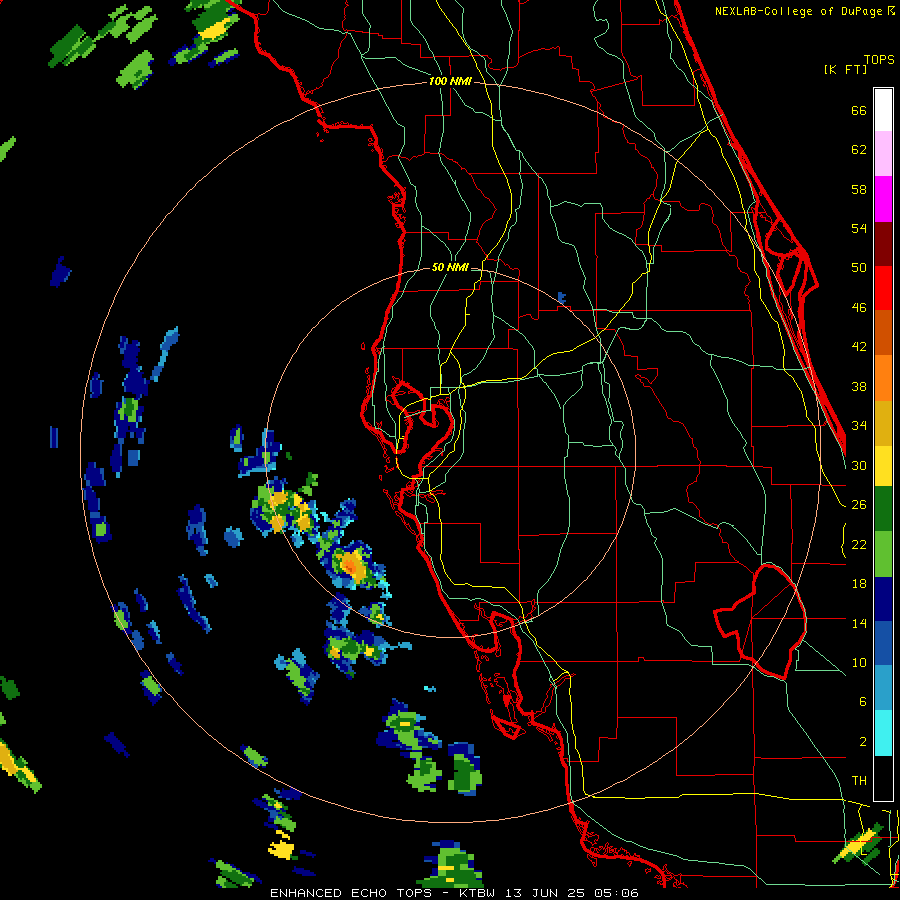Click the [K FT] units label
Viewport: 900px width, 900px height.
pos(845,69)
